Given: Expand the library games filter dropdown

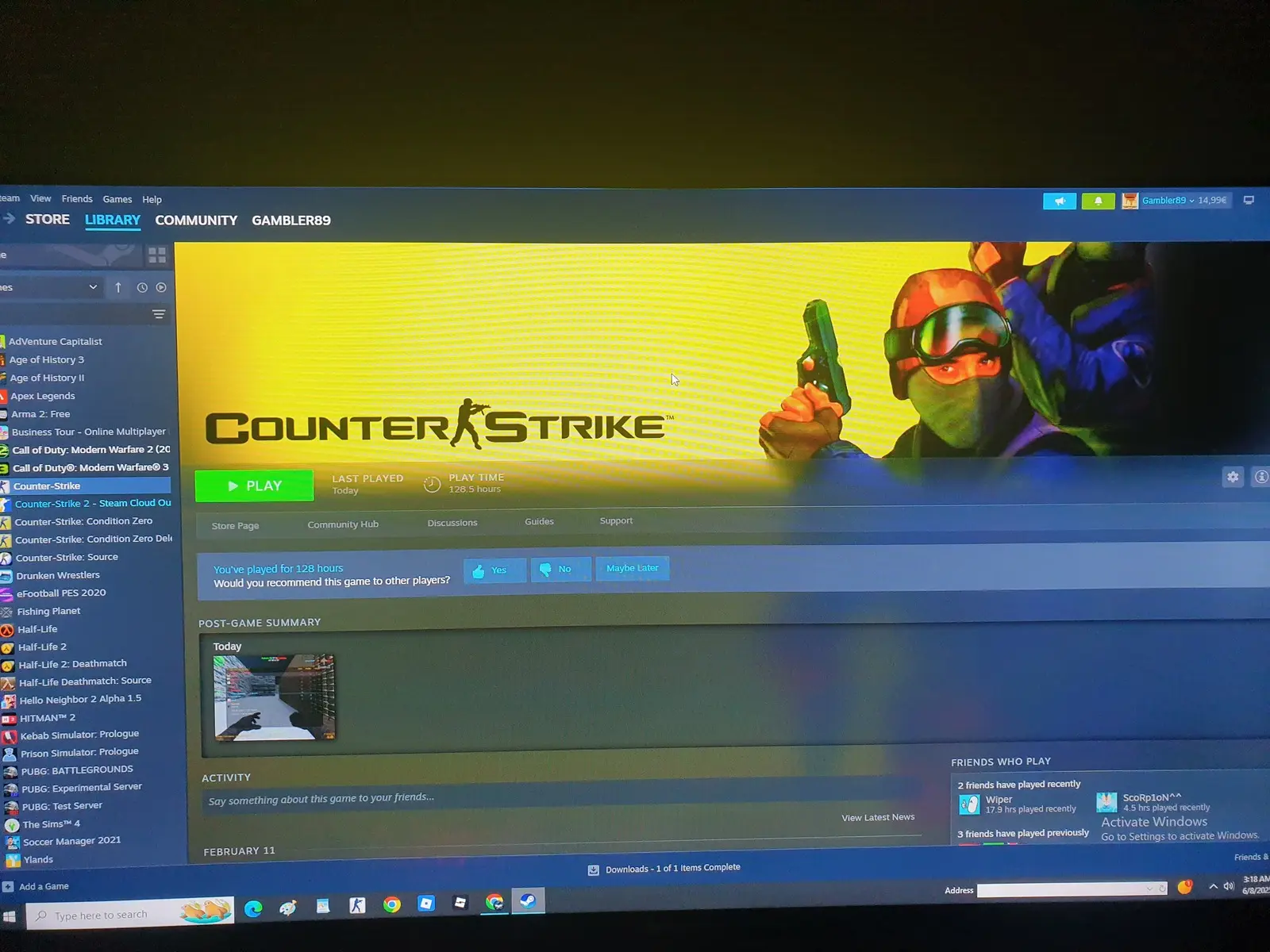Looking at the screenshot, I should pos(93,287).
